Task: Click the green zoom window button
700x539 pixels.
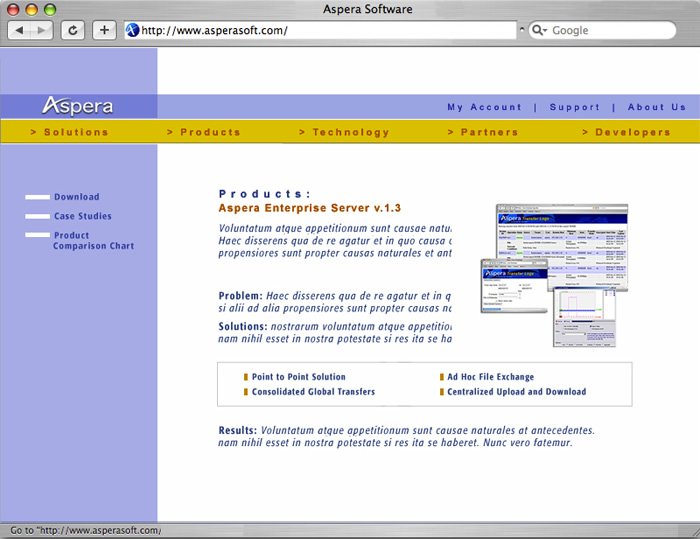Action: 50,9
